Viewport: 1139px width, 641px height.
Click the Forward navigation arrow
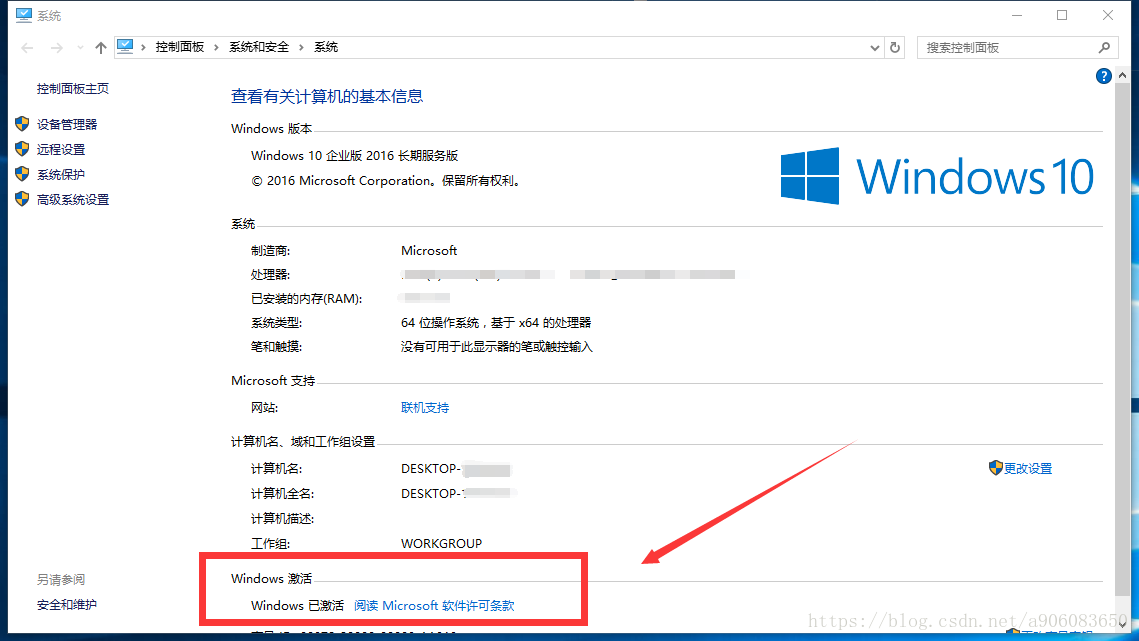pos(57,48)
